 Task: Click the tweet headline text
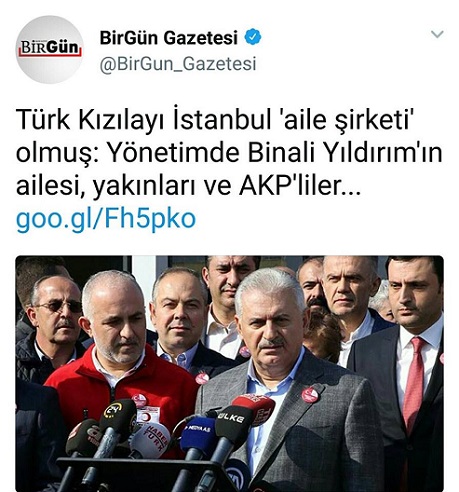tap(229, 152)
